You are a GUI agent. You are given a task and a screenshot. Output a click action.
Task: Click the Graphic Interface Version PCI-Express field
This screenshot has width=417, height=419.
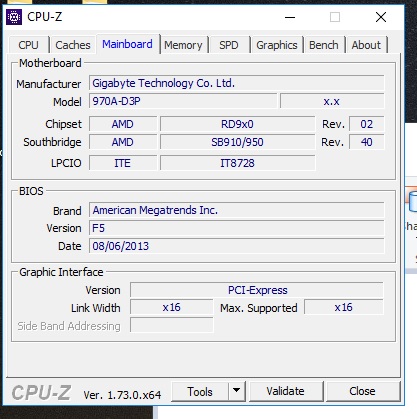257,290
